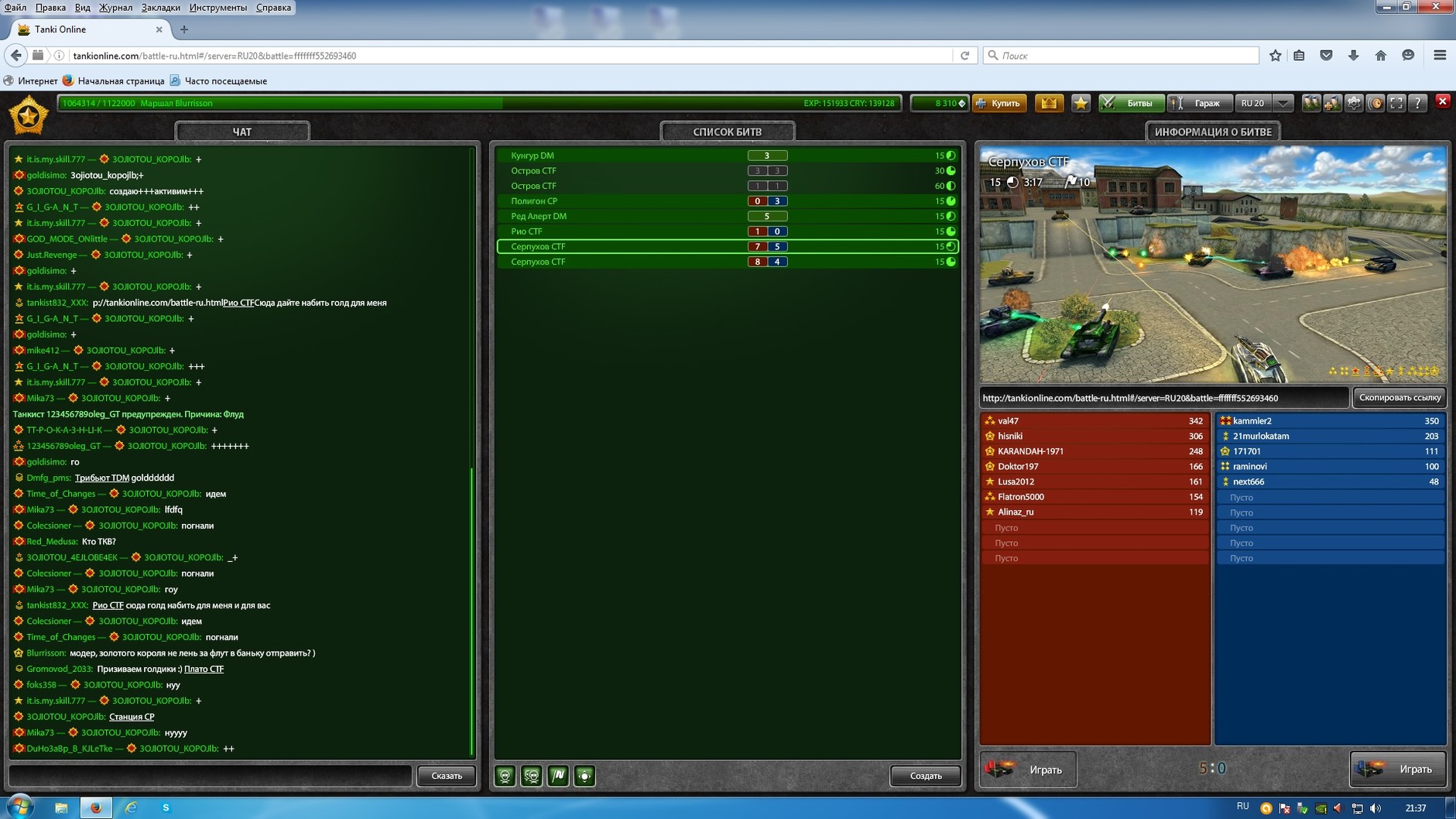Click the friends list icon

tap(1310, 103)
